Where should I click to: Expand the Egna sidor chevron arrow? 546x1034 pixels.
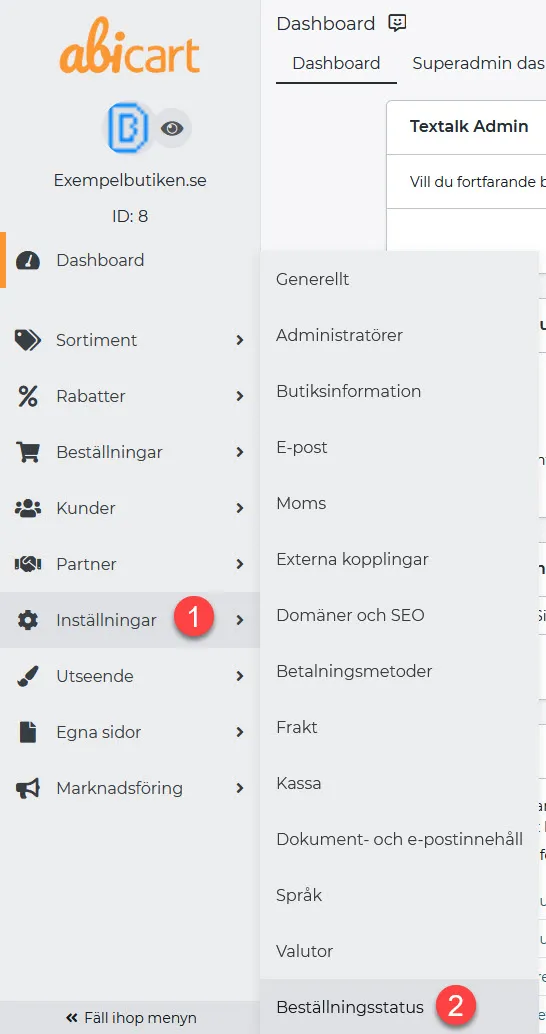pyautogui.click(x=240, y=733)
